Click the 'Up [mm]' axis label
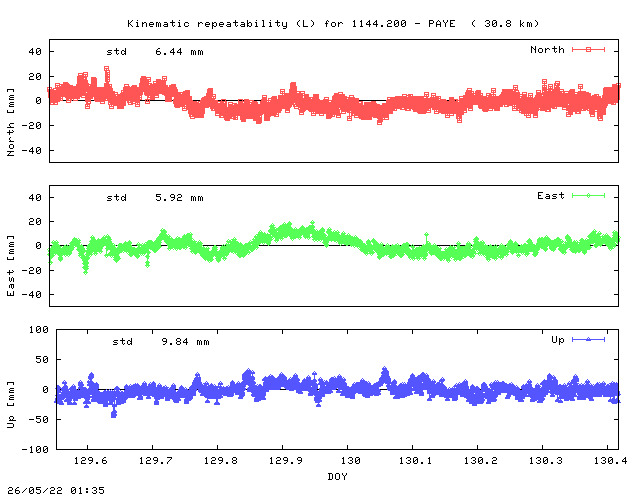The height and width of the screenshot is (496, 640). pos(11,405)
